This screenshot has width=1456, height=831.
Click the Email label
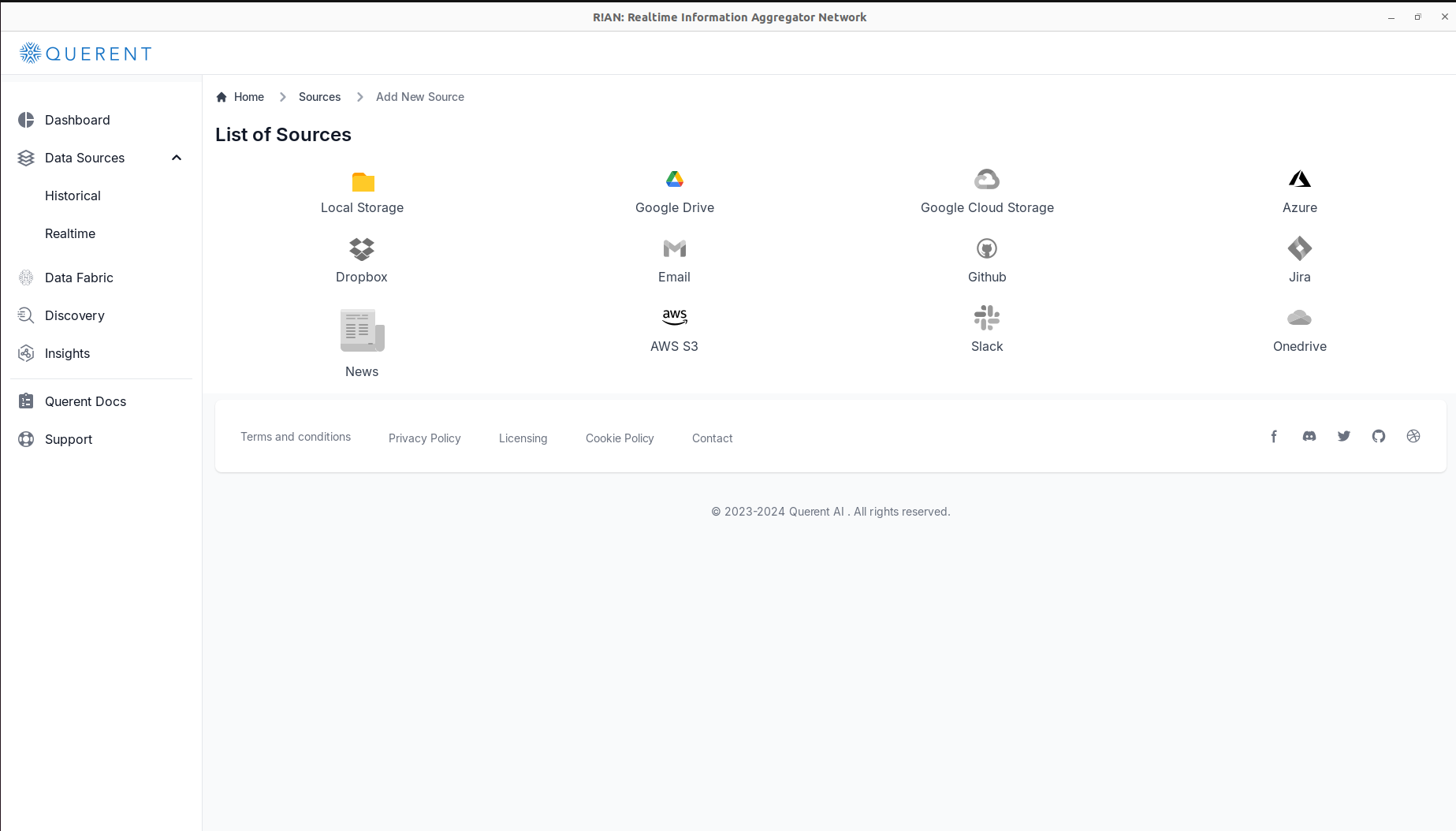coord(674,277)
